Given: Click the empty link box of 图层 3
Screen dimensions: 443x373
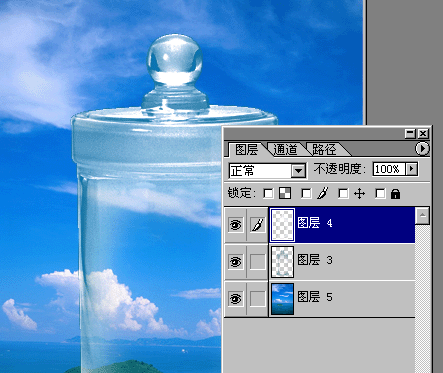Looking at the screenshot, I should (x=257, y=262).
